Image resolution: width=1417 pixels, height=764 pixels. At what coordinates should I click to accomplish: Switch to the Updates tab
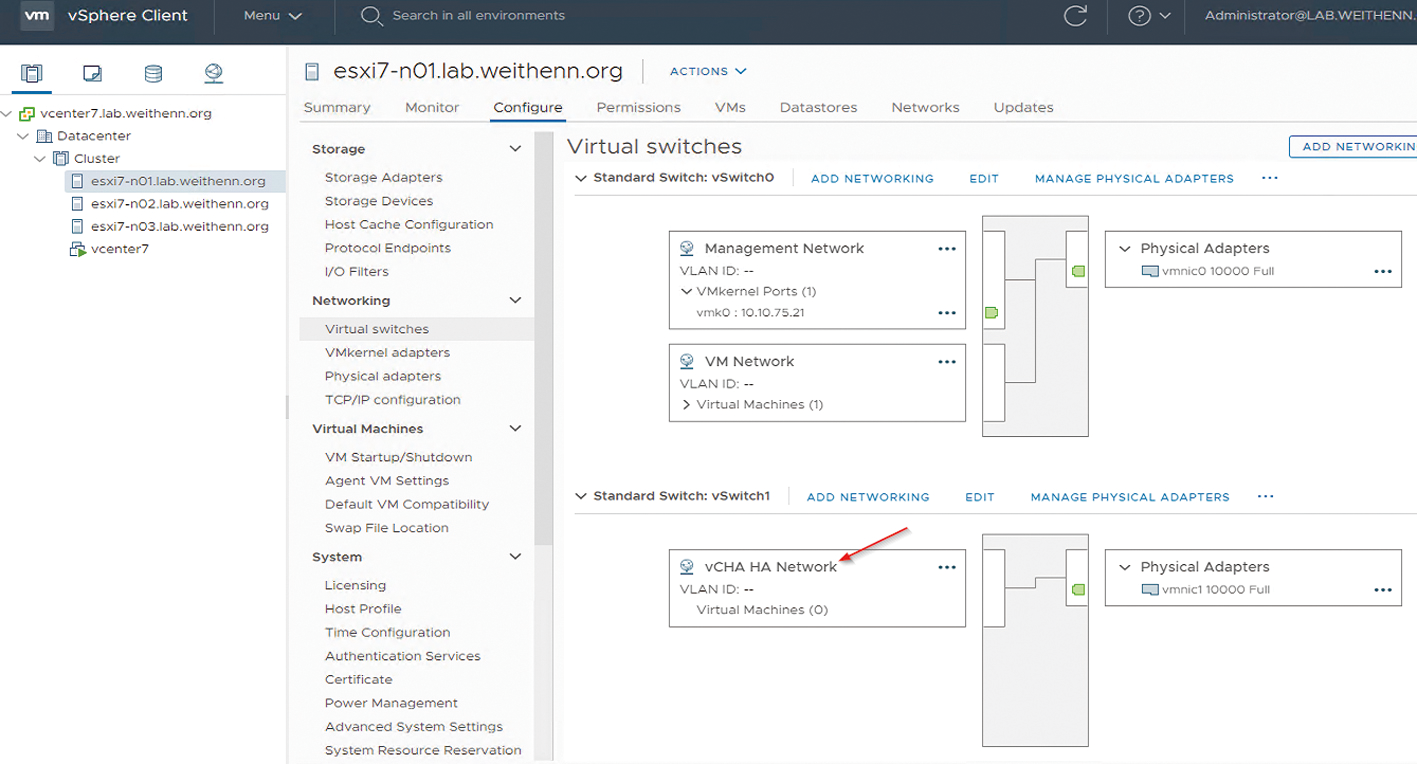coord(1023,107)
